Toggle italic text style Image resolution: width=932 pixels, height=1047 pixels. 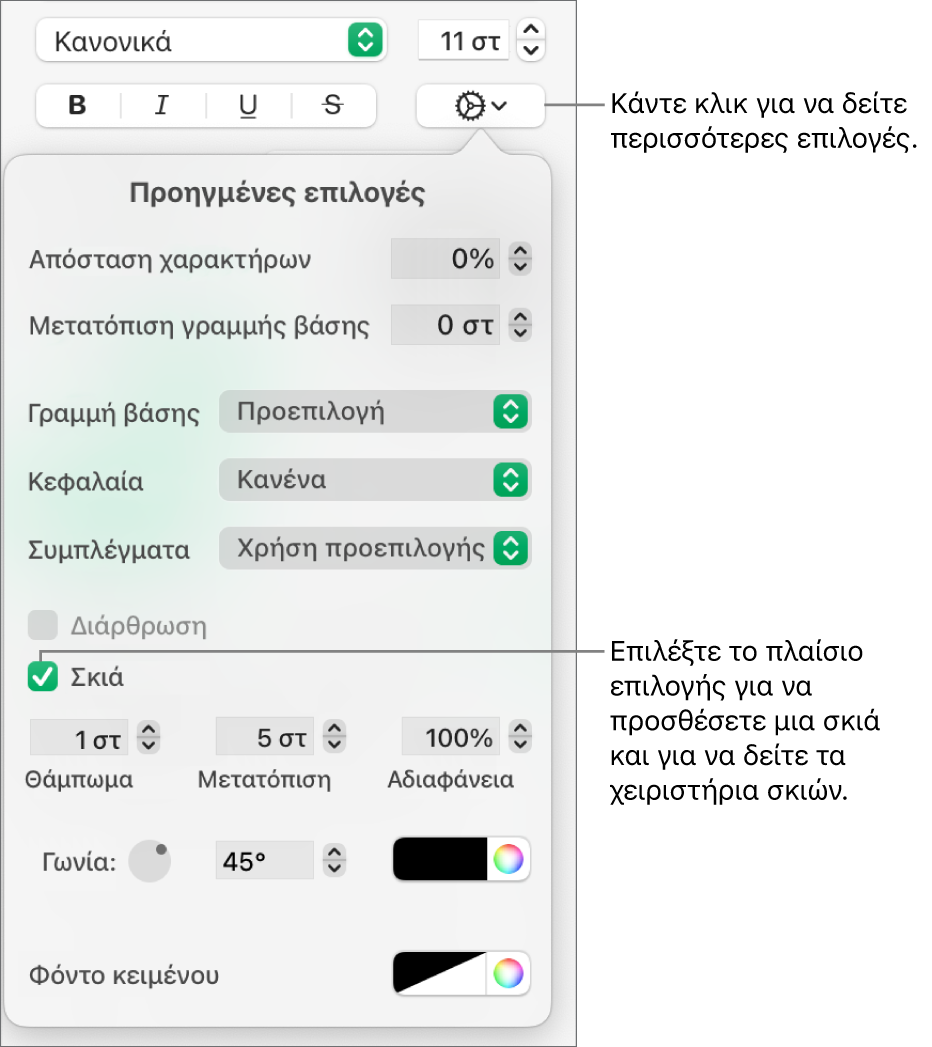click(x=163, y=106)
